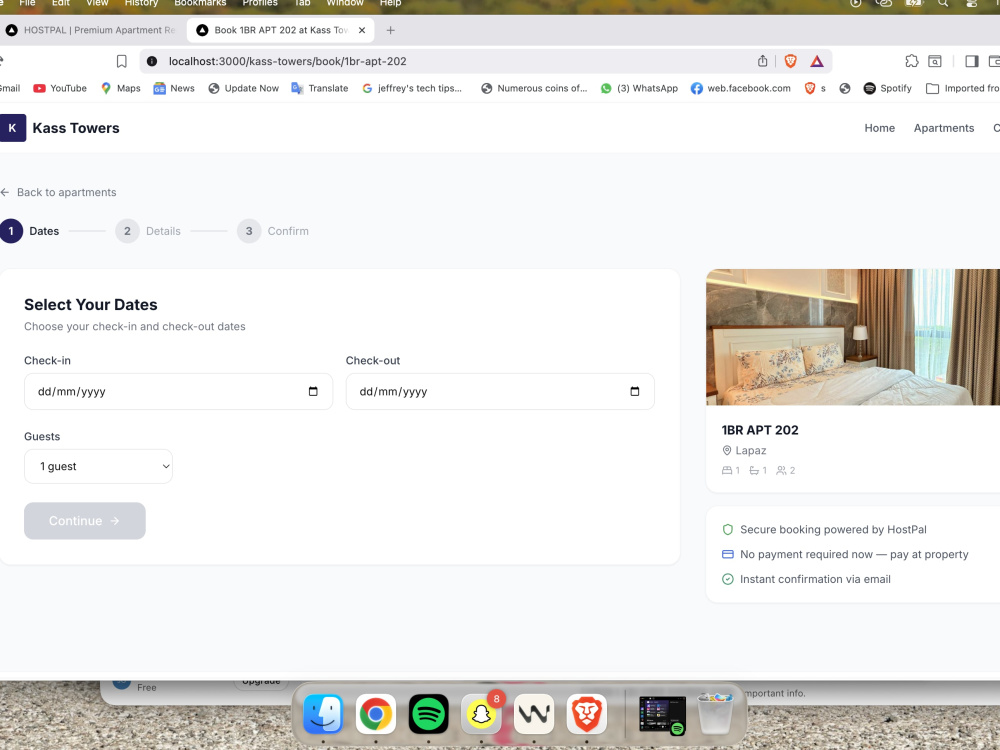Bookmark this page with the bookmark icon

[121, 61]
